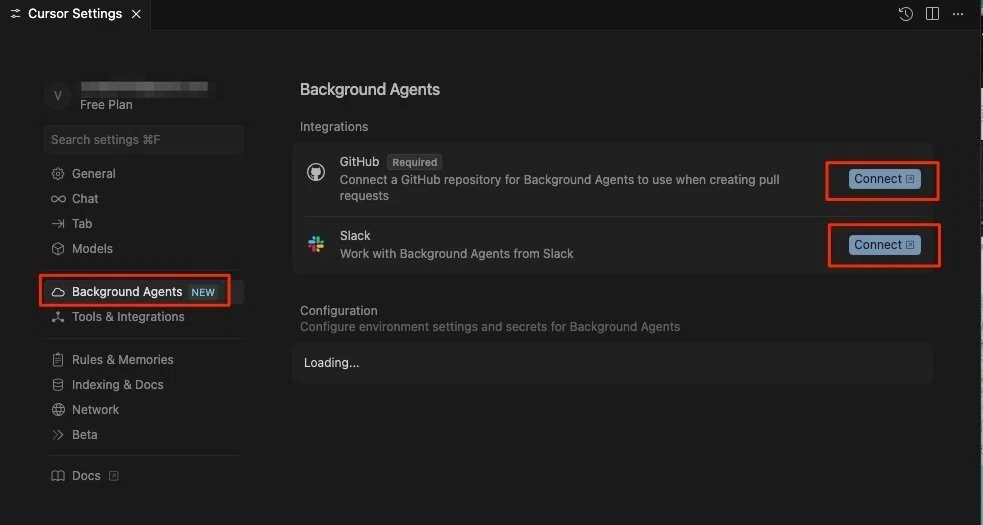Open the Network settings section

(95, 410)
